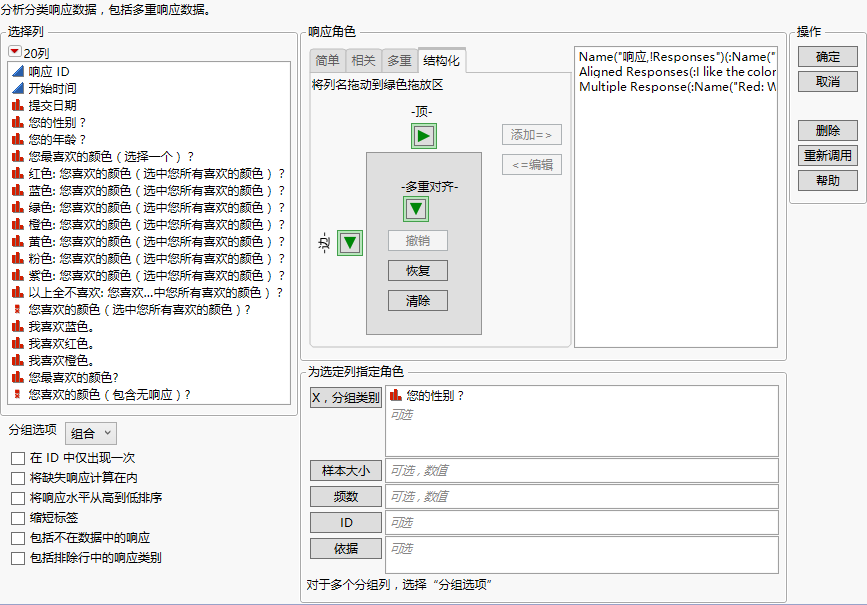
Task: Click the continuous icon next to 开始时间
Action: [x=18, y=88]
